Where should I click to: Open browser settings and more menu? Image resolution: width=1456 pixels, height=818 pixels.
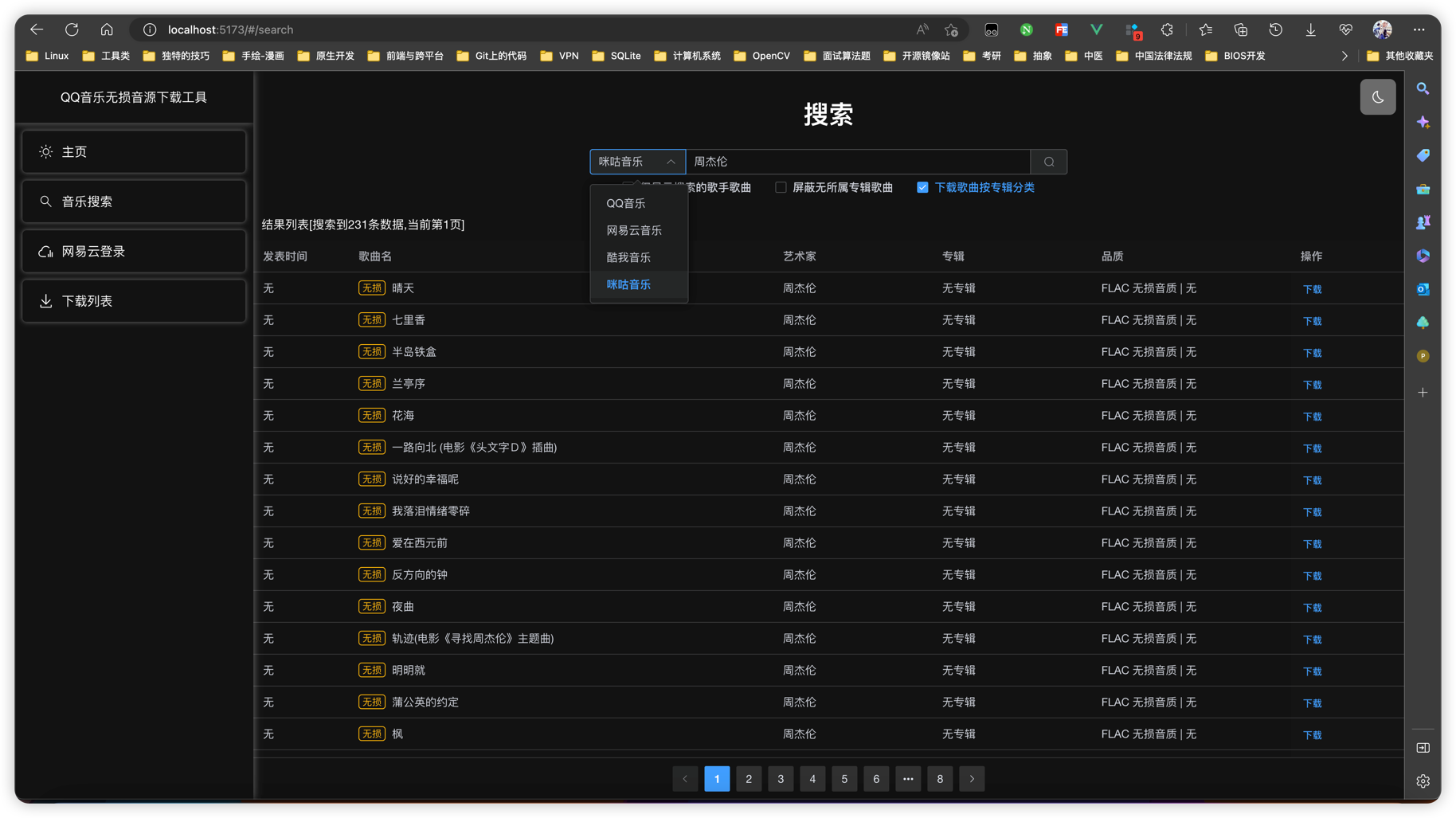coord(1419,29)
